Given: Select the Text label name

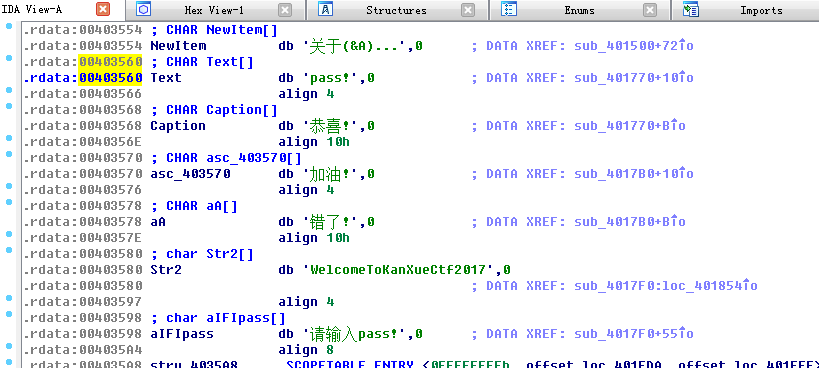Looking at the screenshot, I should pos(166,78).
